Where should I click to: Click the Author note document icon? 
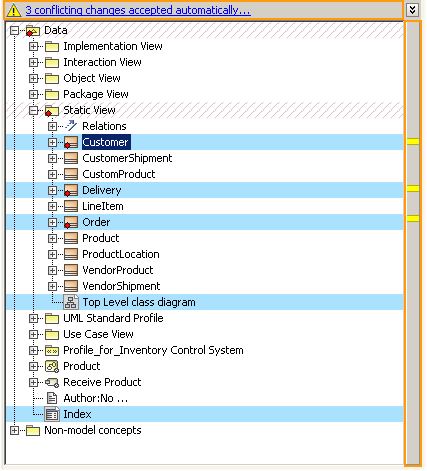(52, 398)
